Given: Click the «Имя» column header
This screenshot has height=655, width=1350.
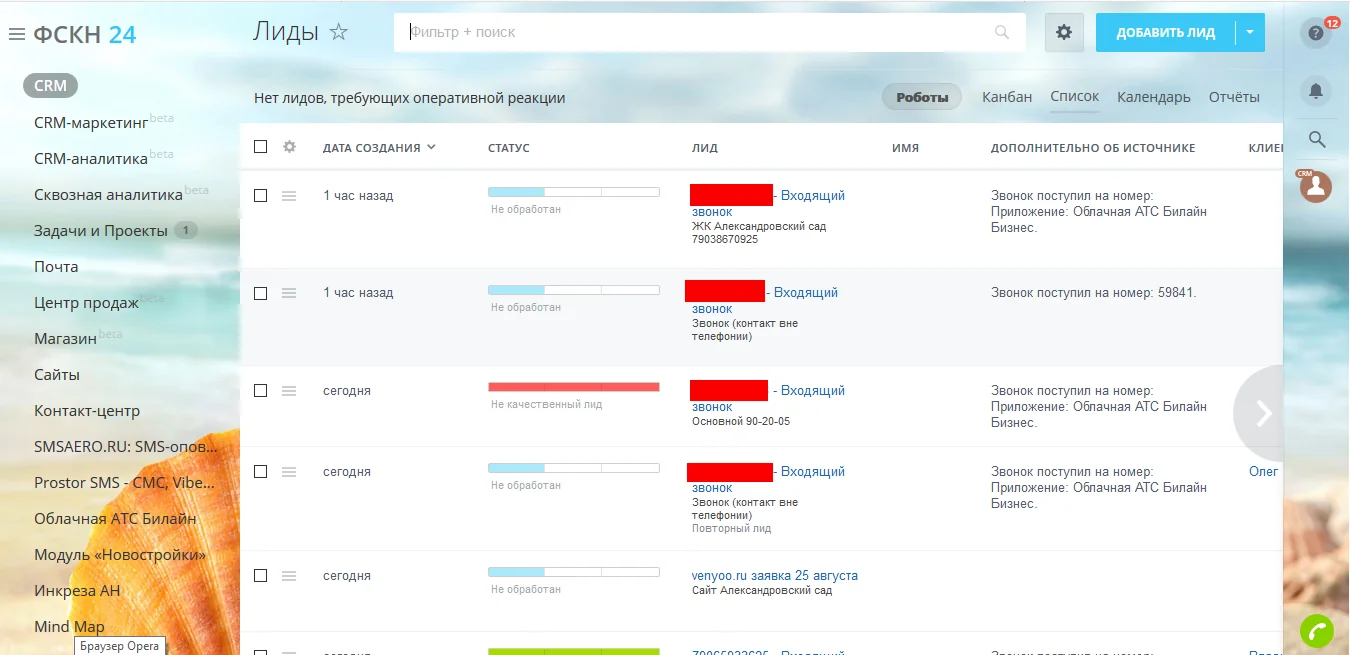Looking at the screenshot, I should 905,147.
